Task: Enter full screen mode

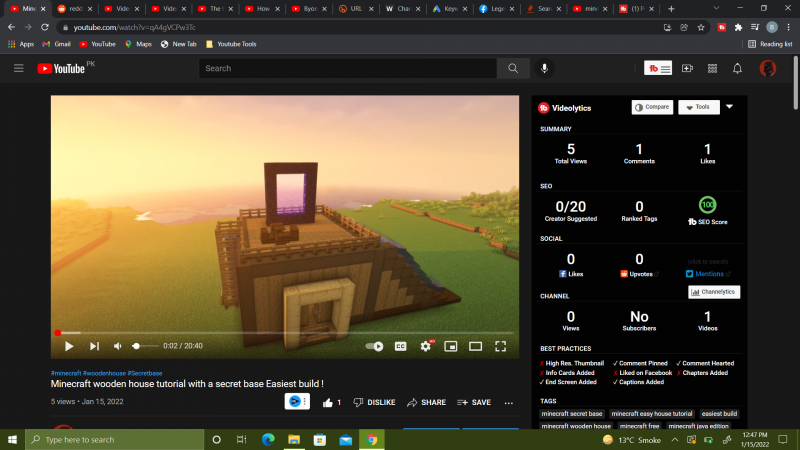Action: coord(501,346)
